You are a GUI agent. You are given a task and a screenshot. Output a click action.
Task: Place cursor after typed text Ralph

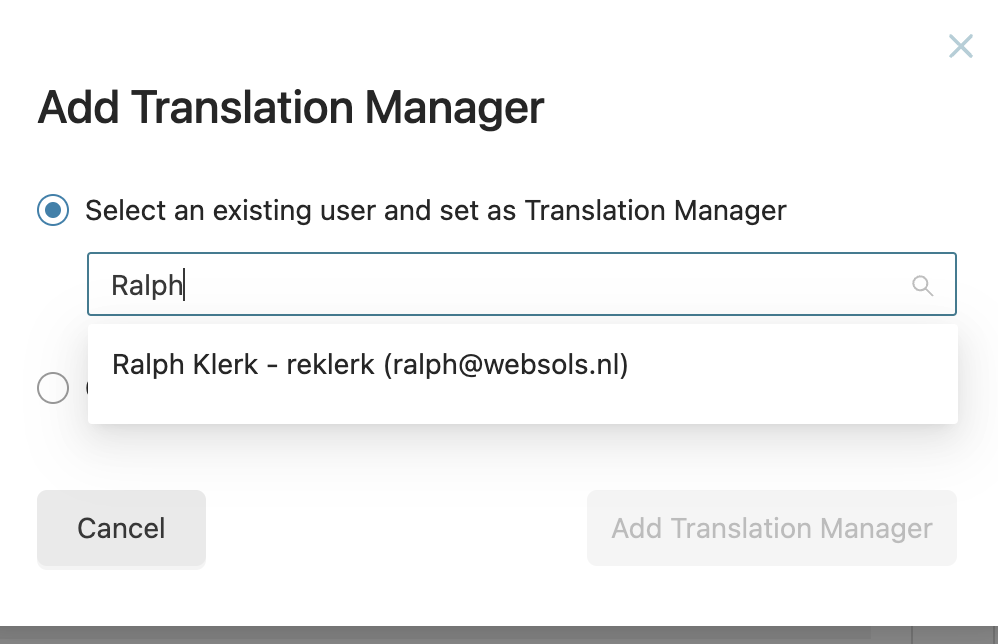(184, 285)
